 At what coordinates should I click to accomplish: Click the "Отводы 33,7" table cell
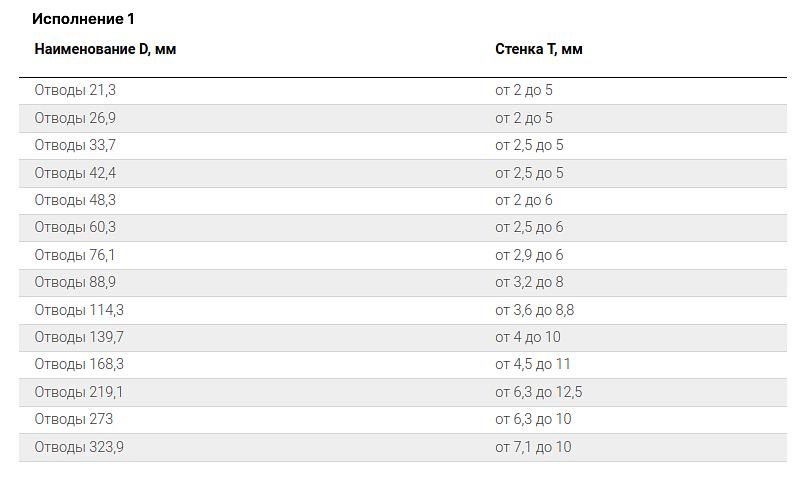click(x=75, y=145)
